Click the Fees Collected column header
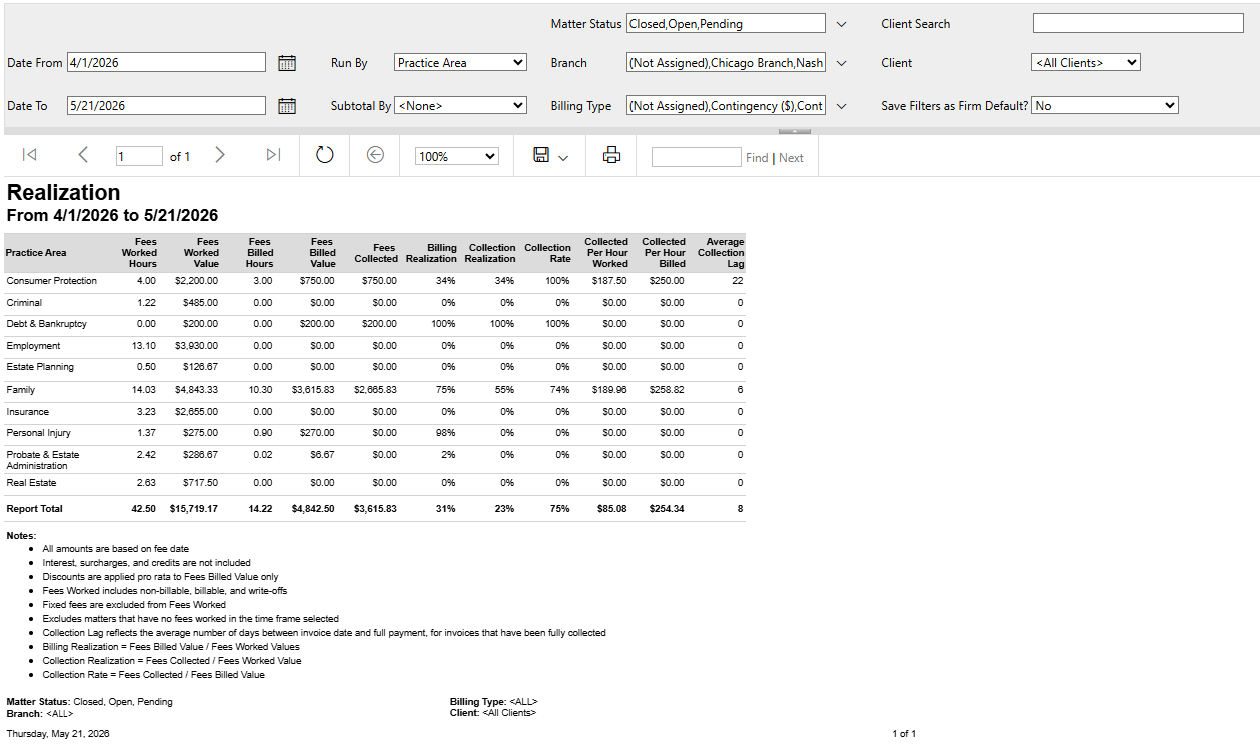This screenshot has width=1260, height=746. click(x=376, y=253)
